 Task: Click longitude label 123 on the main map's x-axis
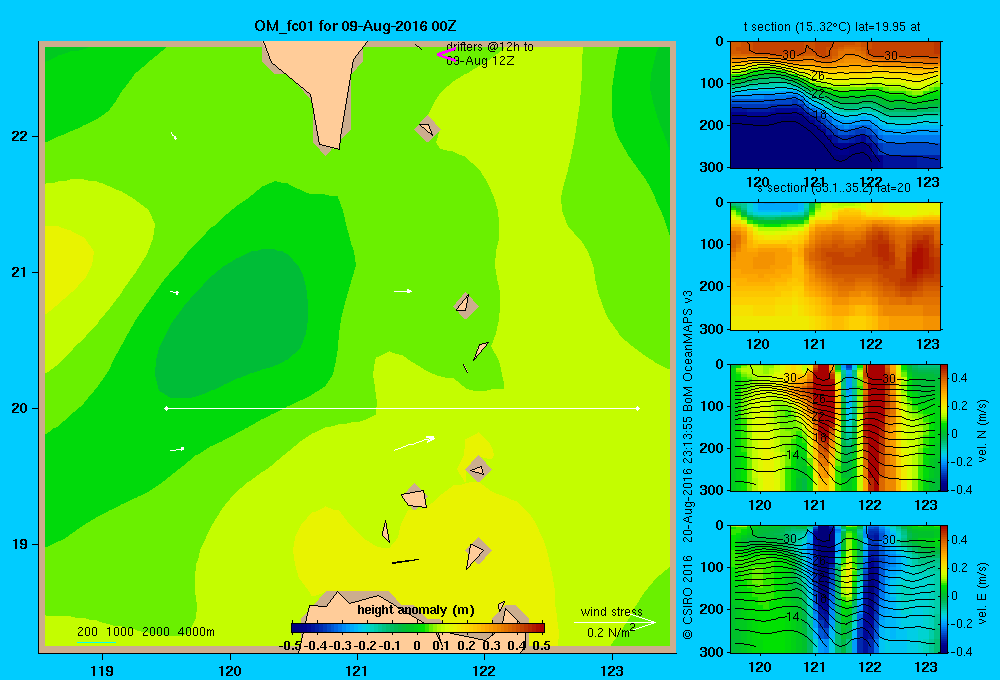pos(612,670)
